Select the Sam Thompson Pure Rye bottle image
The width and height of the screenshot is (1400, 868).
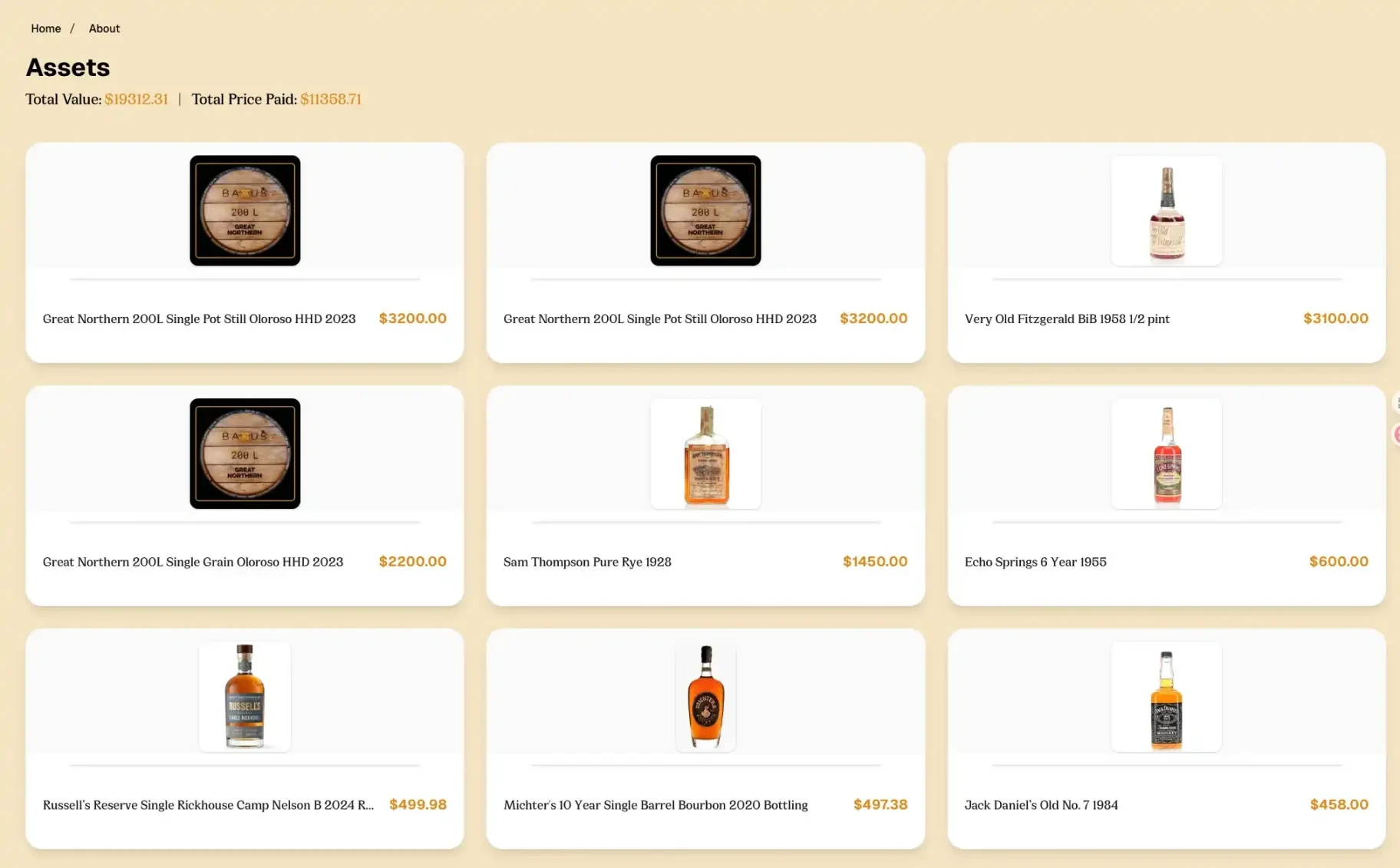pyautogui.click(x=705, y=454)
